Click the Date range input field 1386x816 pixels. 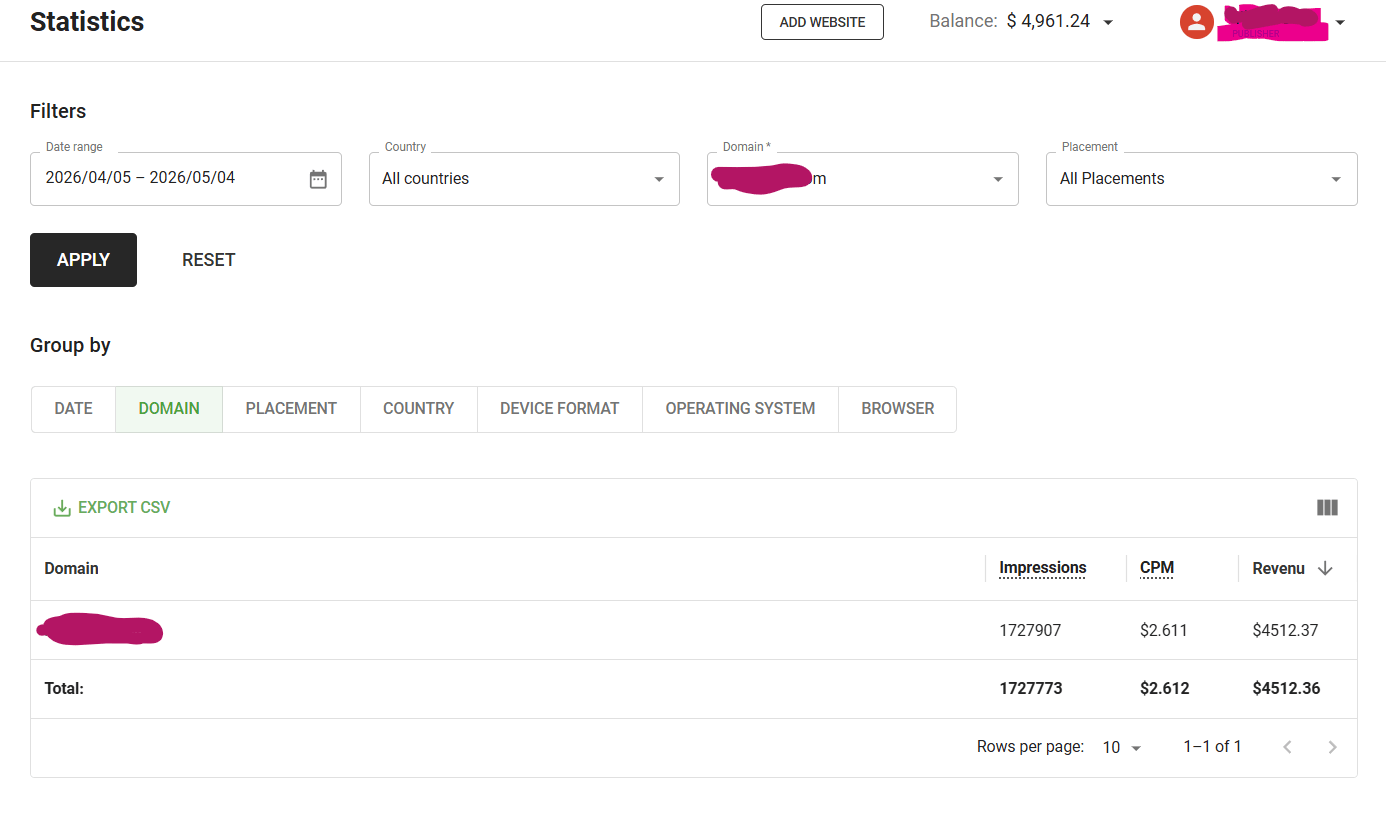click(x=186, y=179)
